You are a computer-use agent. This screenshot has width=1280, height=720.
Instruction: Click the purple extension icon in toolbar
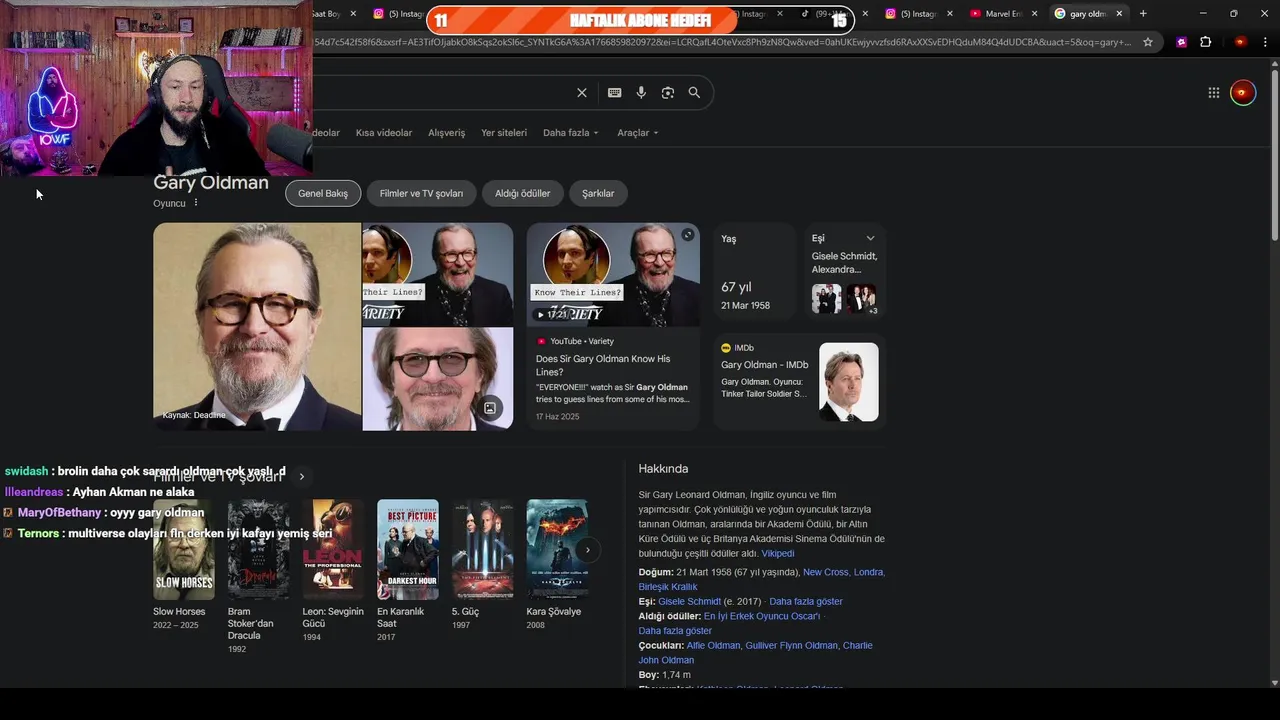click(1182, 42)
